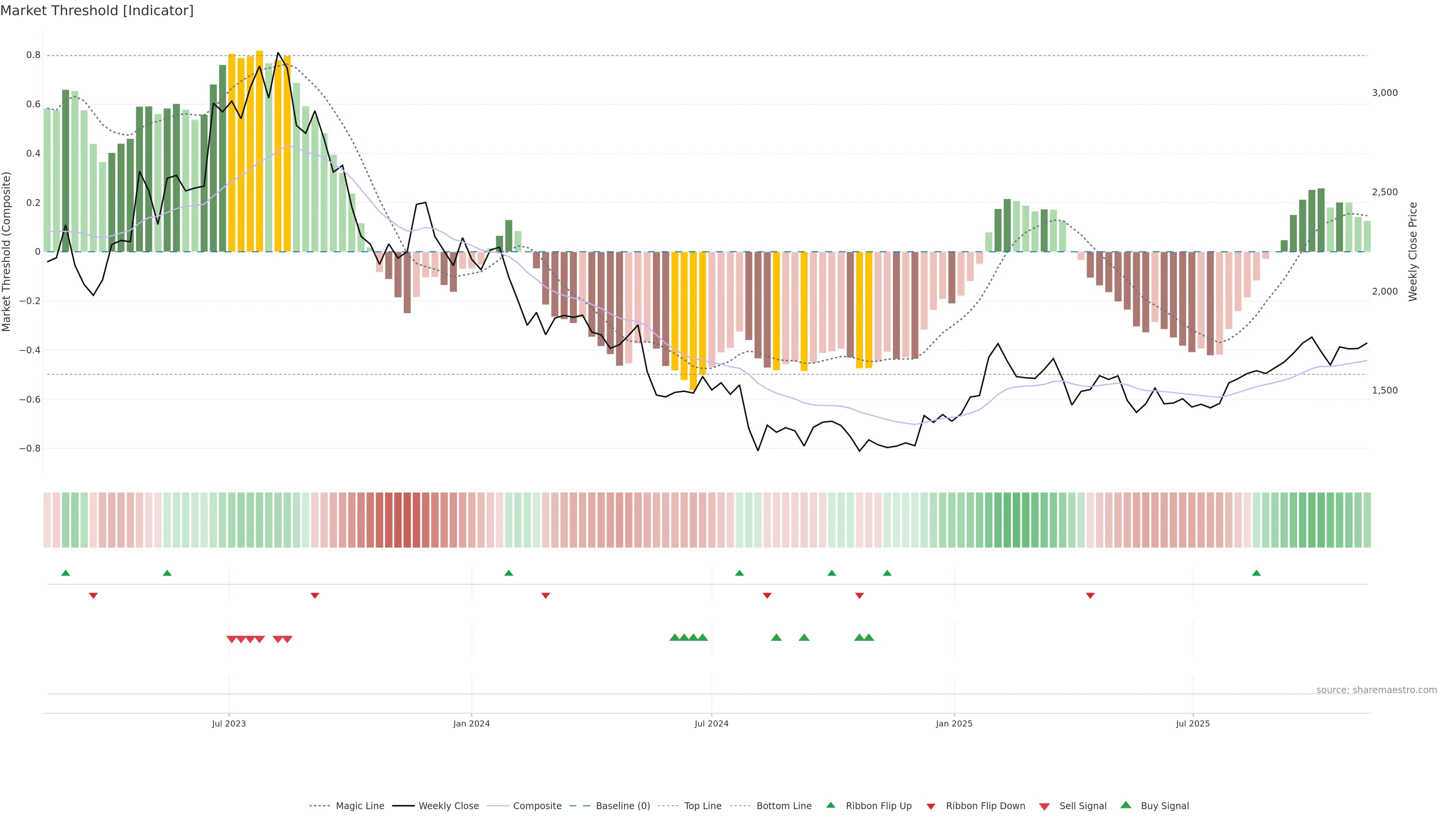Toggle the Composite legend entry
Image resolution: width=1456 pixels, height=819 pixels.
coord(537,806)
